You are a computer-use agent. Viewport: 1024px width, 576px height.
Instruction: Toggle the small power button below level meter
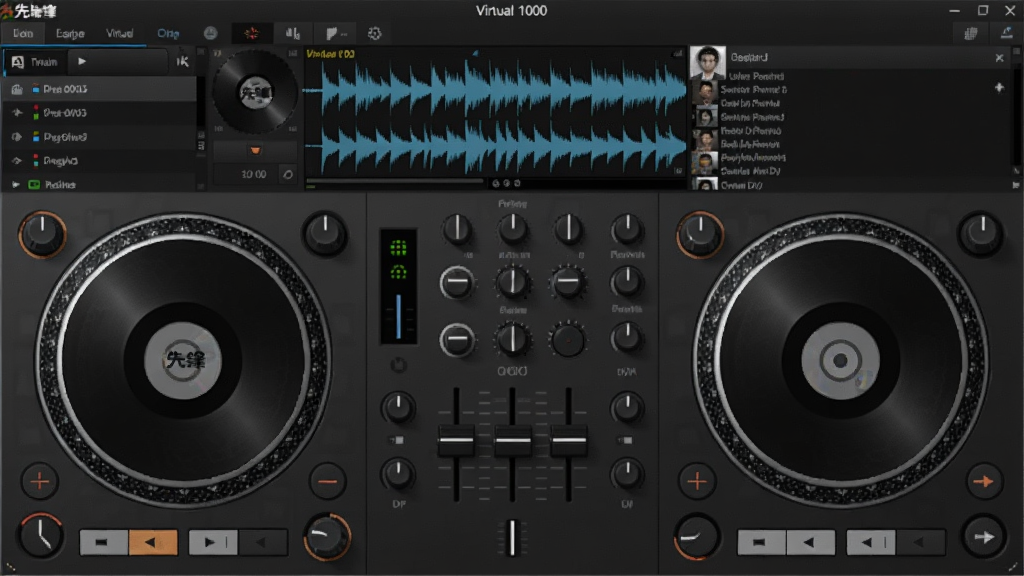tap(398, 365)
